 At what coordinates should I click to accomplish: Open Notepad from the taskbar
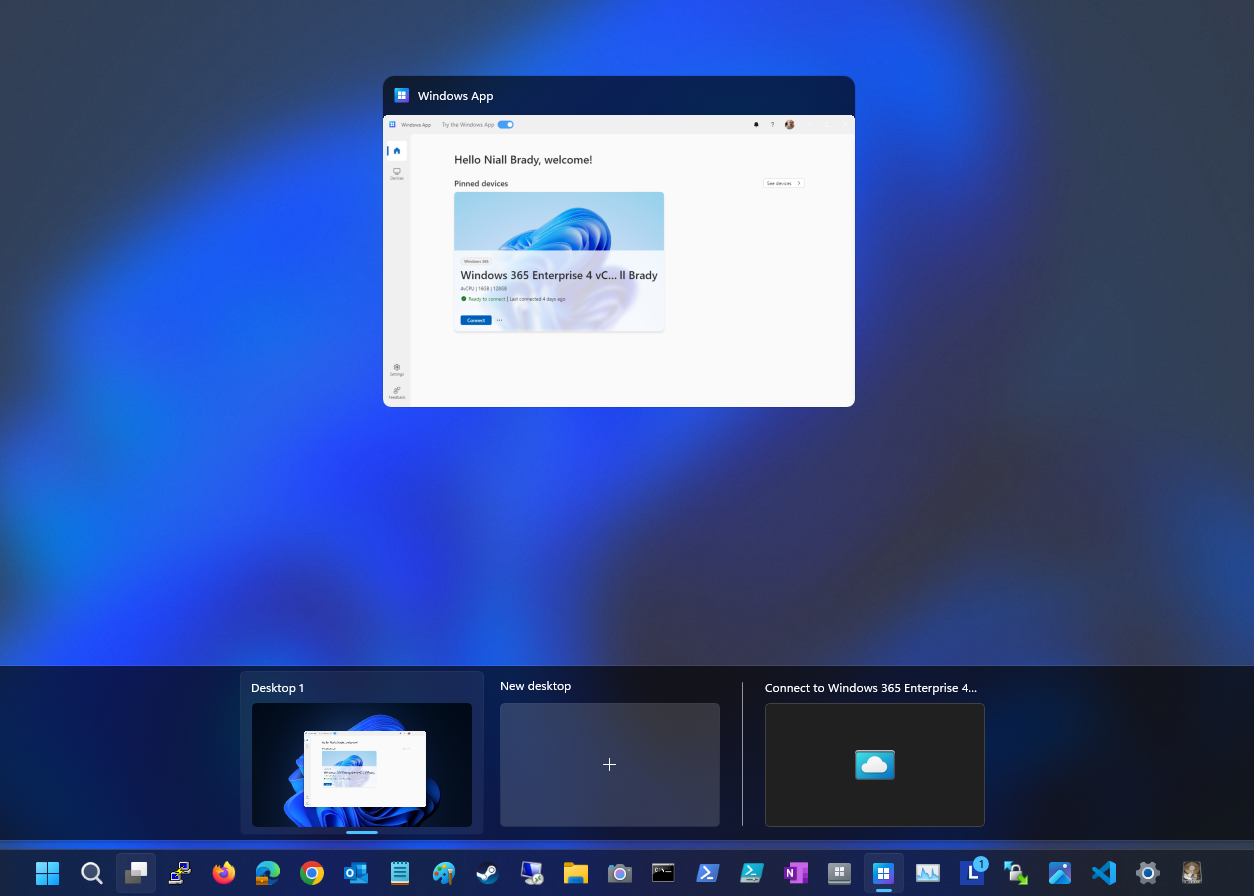click(x=400, y=873)
